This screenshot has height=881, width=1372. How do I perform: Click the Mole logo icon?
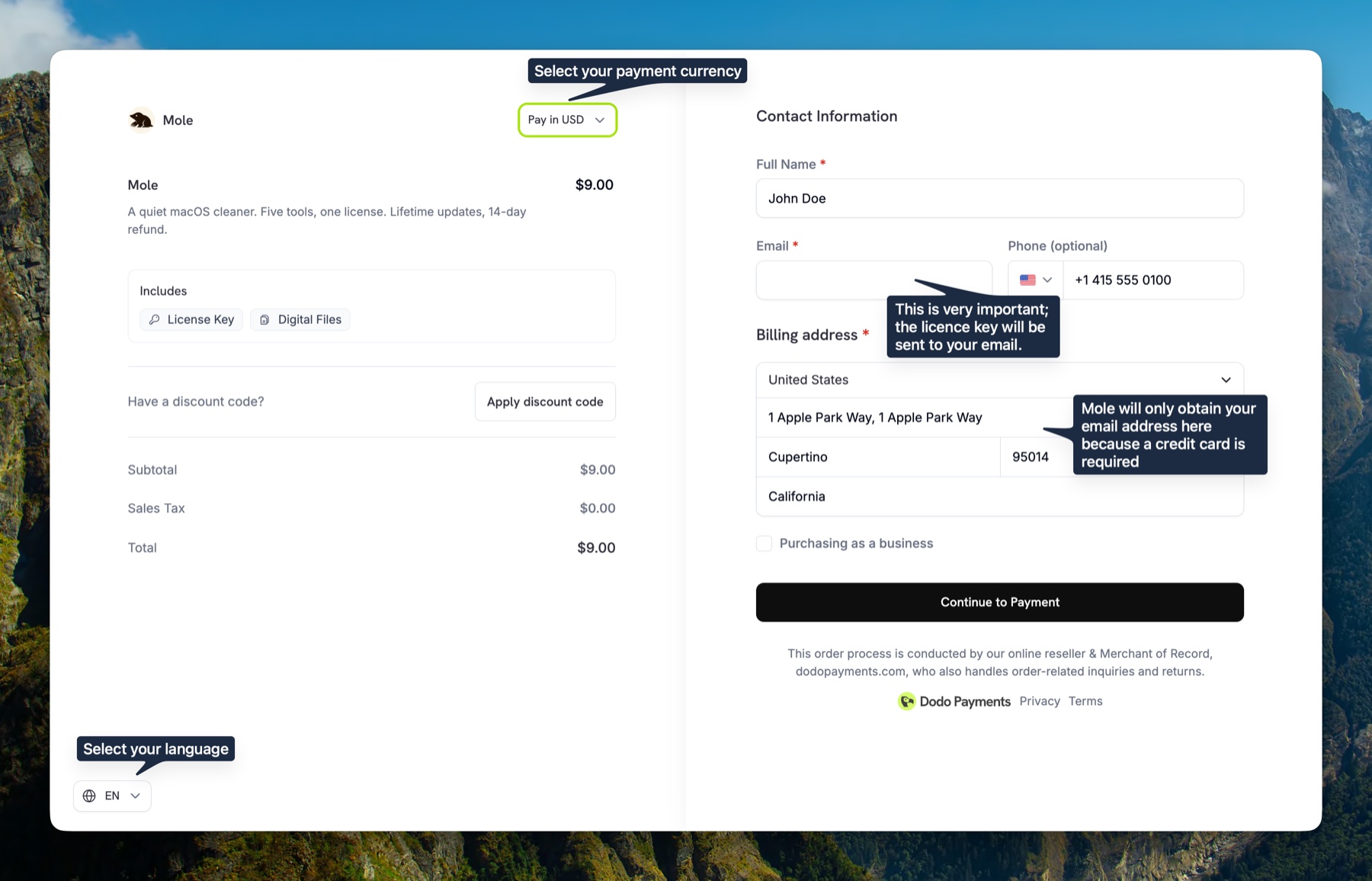(141, 120)
